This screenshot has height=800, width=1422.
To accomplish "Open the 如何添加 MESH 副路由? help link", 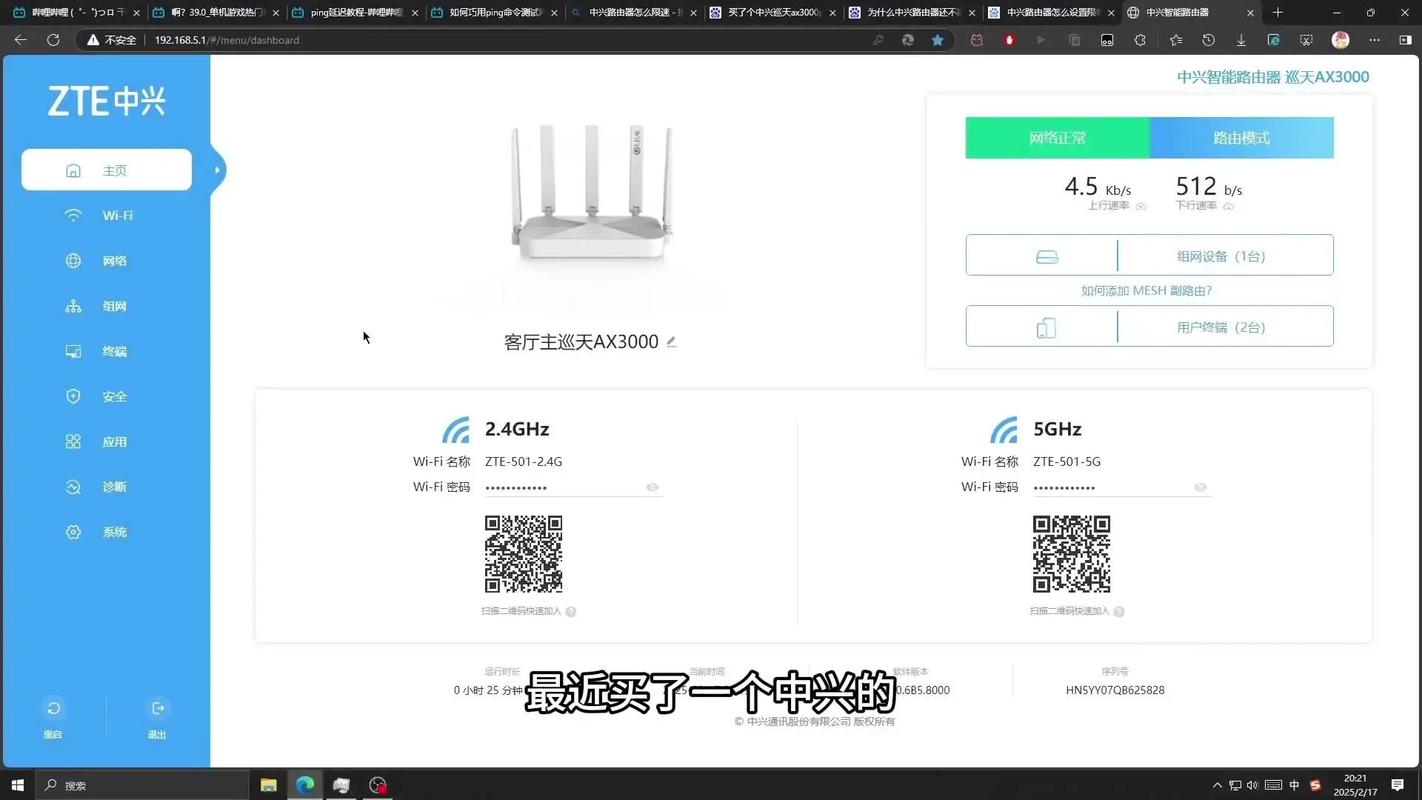I will coord(1146,291).
